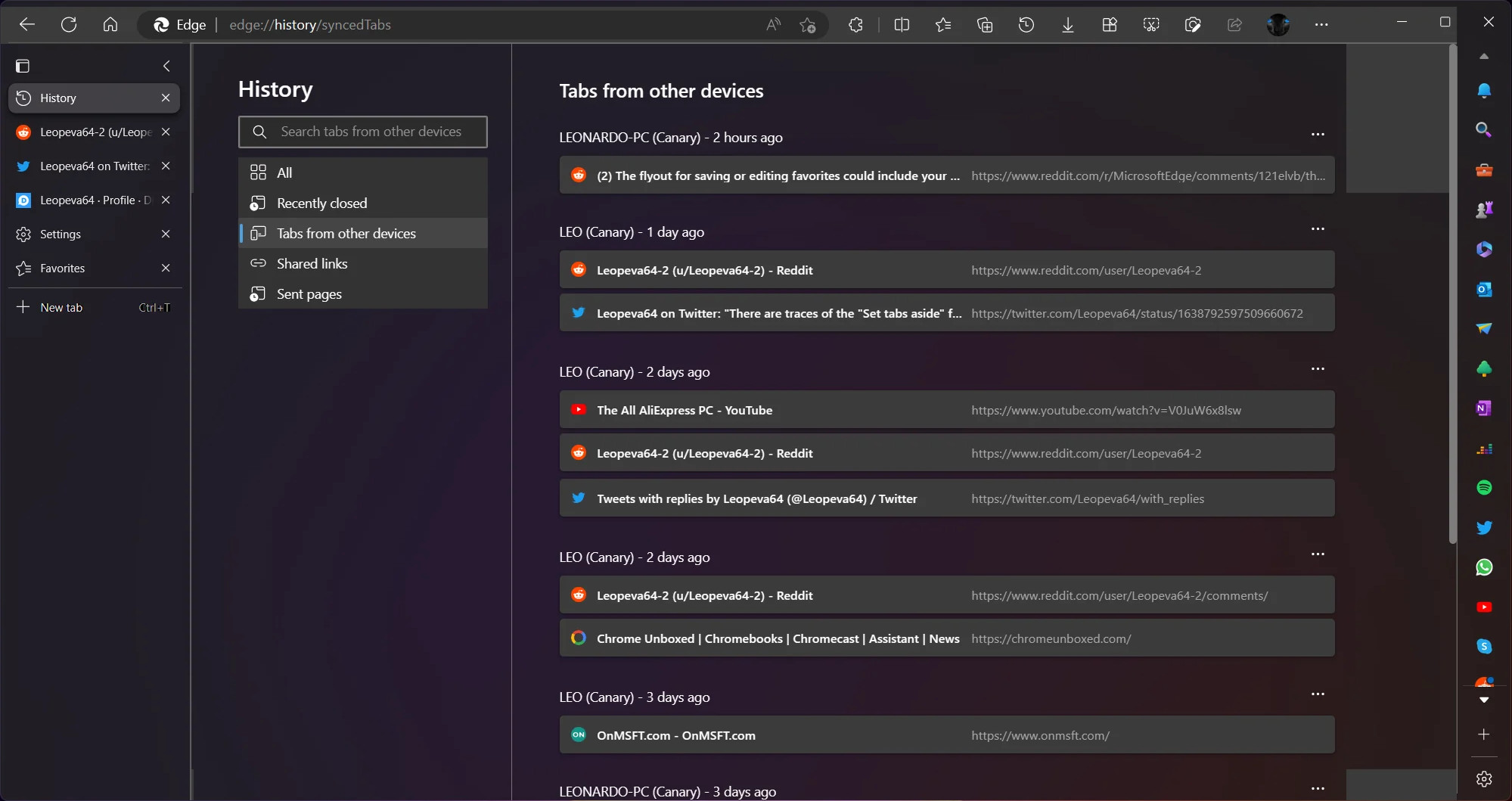This screenshot has height=801, width=1512.
Task: Open more options for LEONARDO-PC 2 hours ago
Action: click(x=1318, y=135)
